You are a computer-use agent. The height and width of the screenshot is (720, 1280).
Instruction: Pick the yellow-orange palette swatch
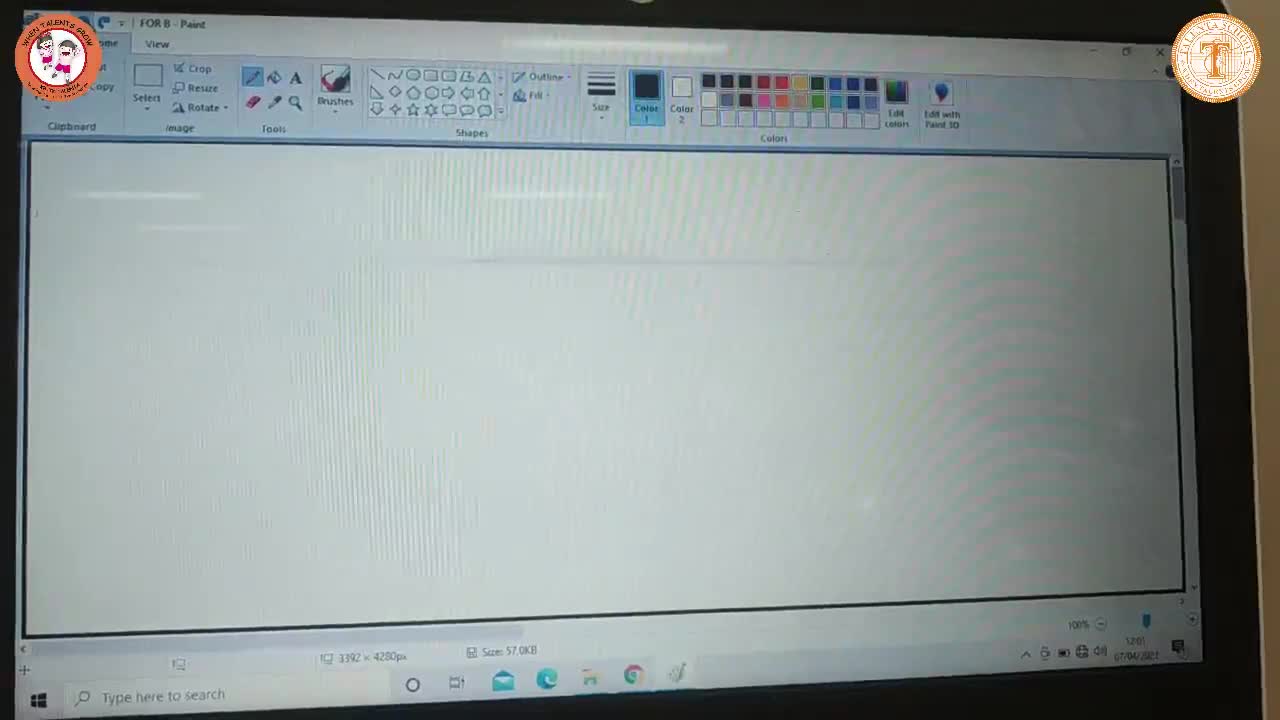800,83
